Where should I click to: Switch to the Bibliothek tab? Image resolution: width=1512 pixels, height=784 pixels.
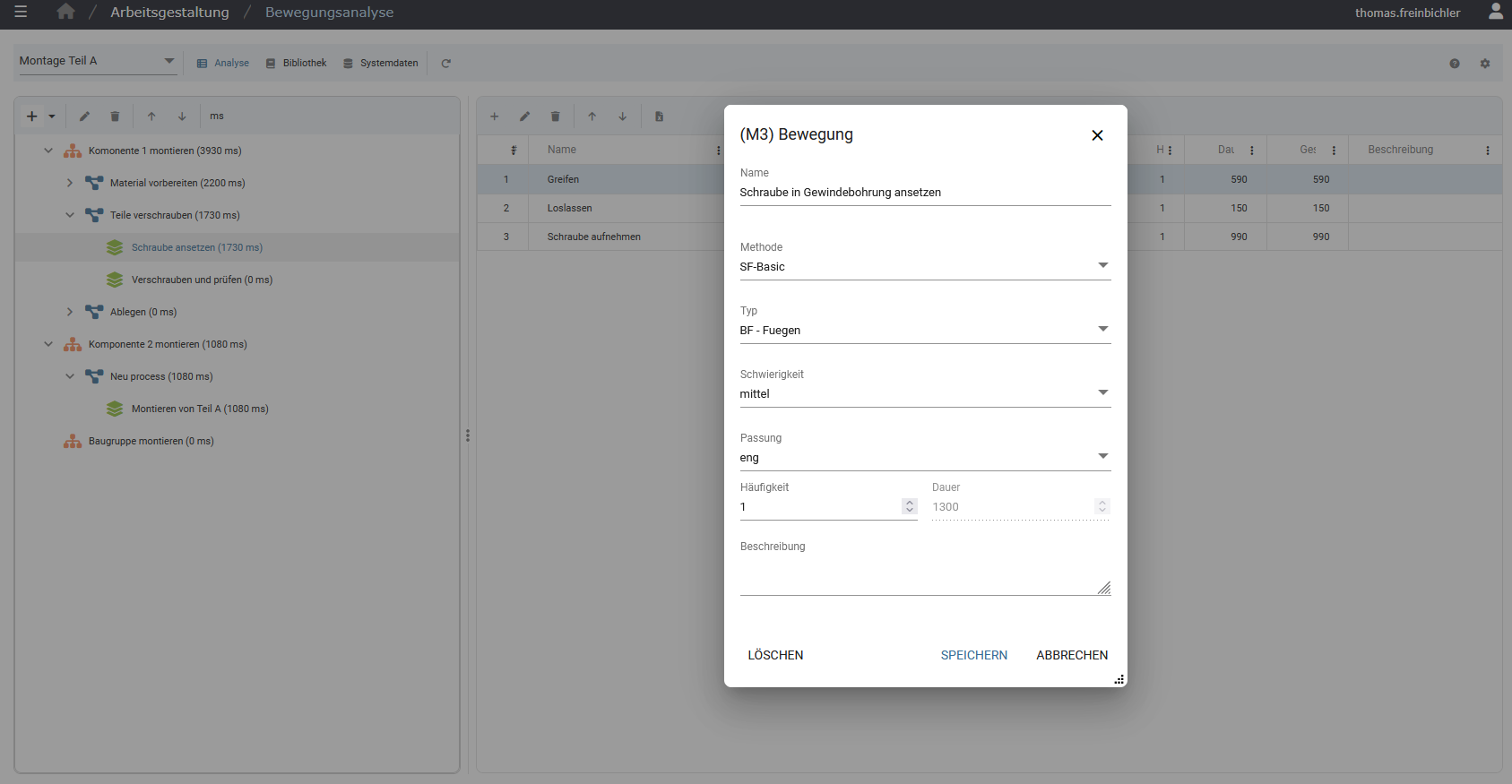pyautogui.click(x=297, y=64)
